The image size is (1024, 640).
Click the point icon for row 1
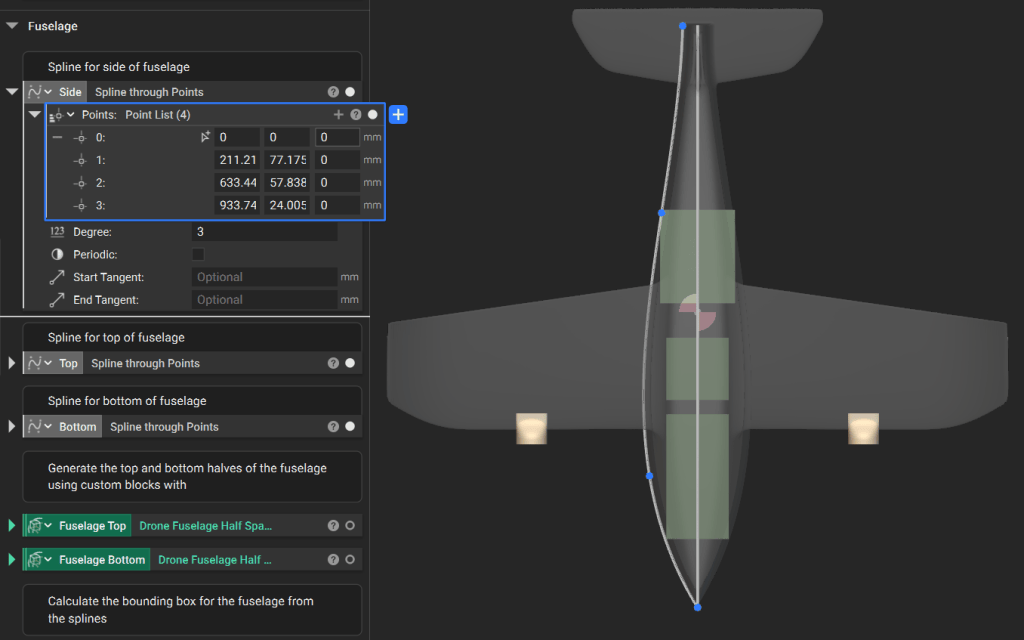[80, 160]
